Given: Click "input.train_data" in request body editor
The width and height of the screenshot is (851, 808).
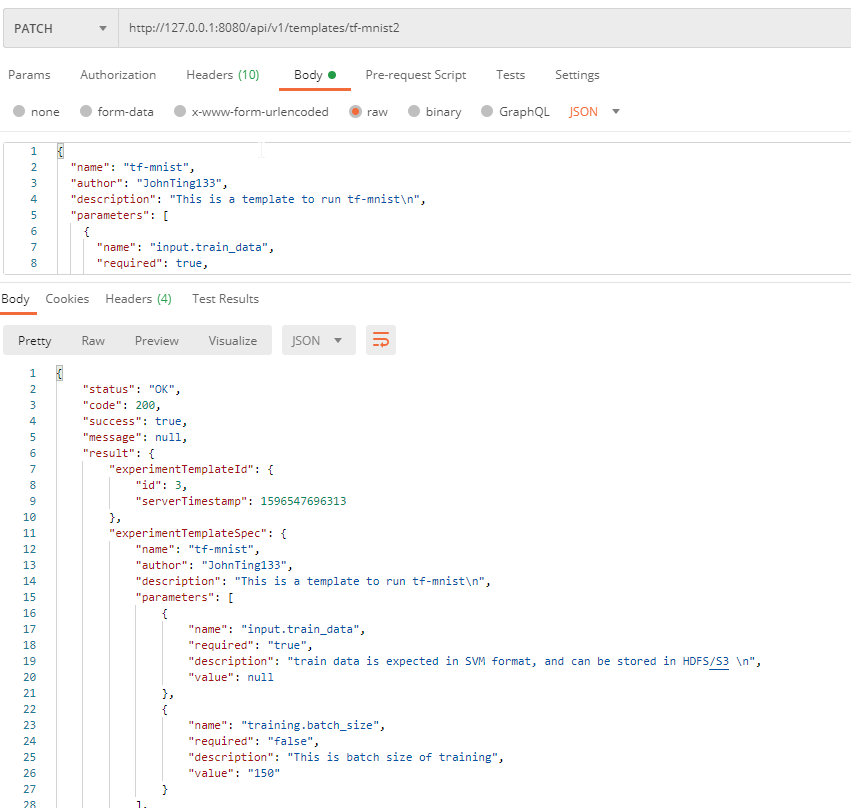Looking at the screenshot, I should (209, 247).
